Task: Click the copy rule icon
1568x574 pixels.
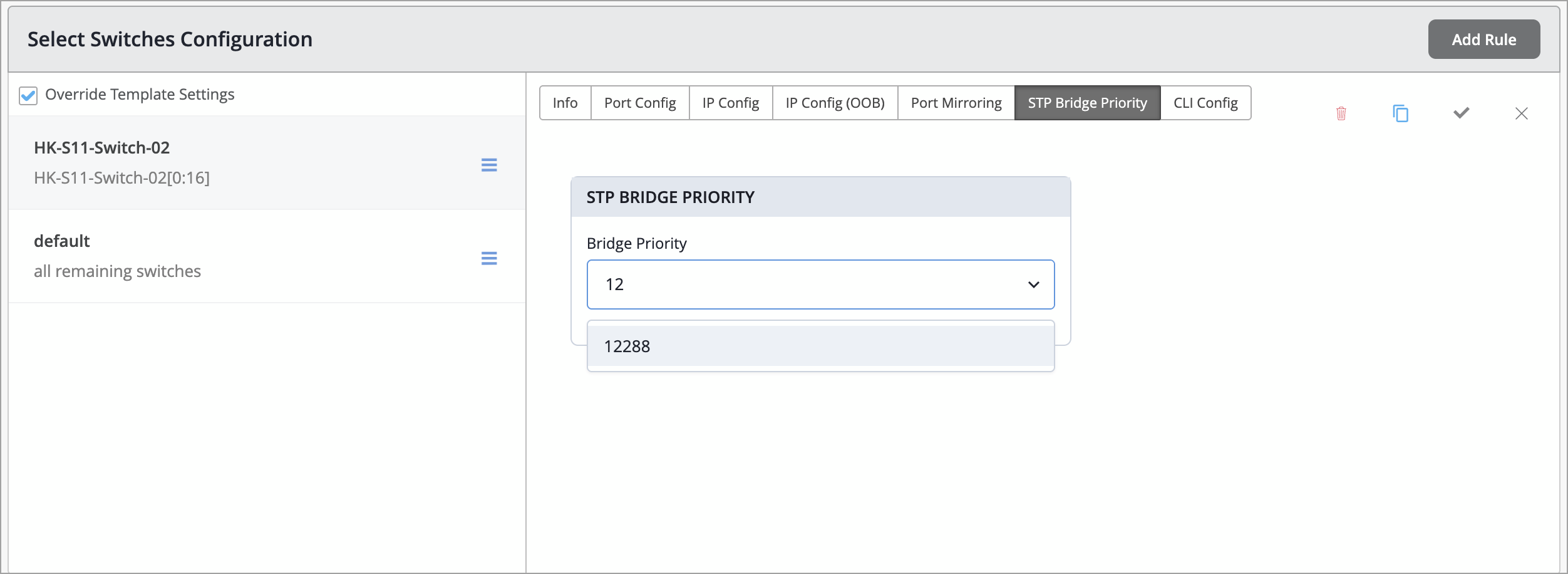Action: point(1401,113)
